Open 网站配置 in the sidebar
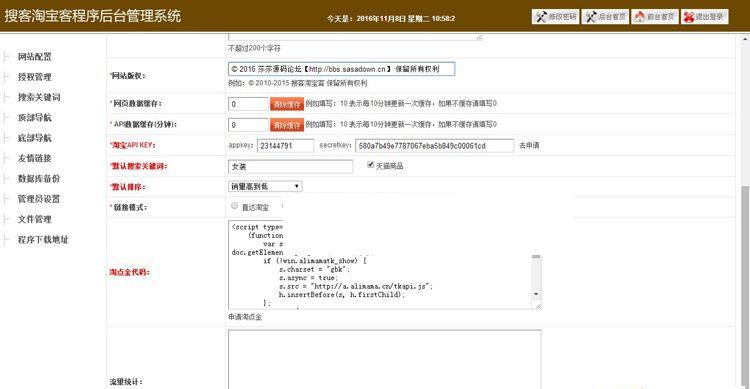750x389 pixels. 34,56
